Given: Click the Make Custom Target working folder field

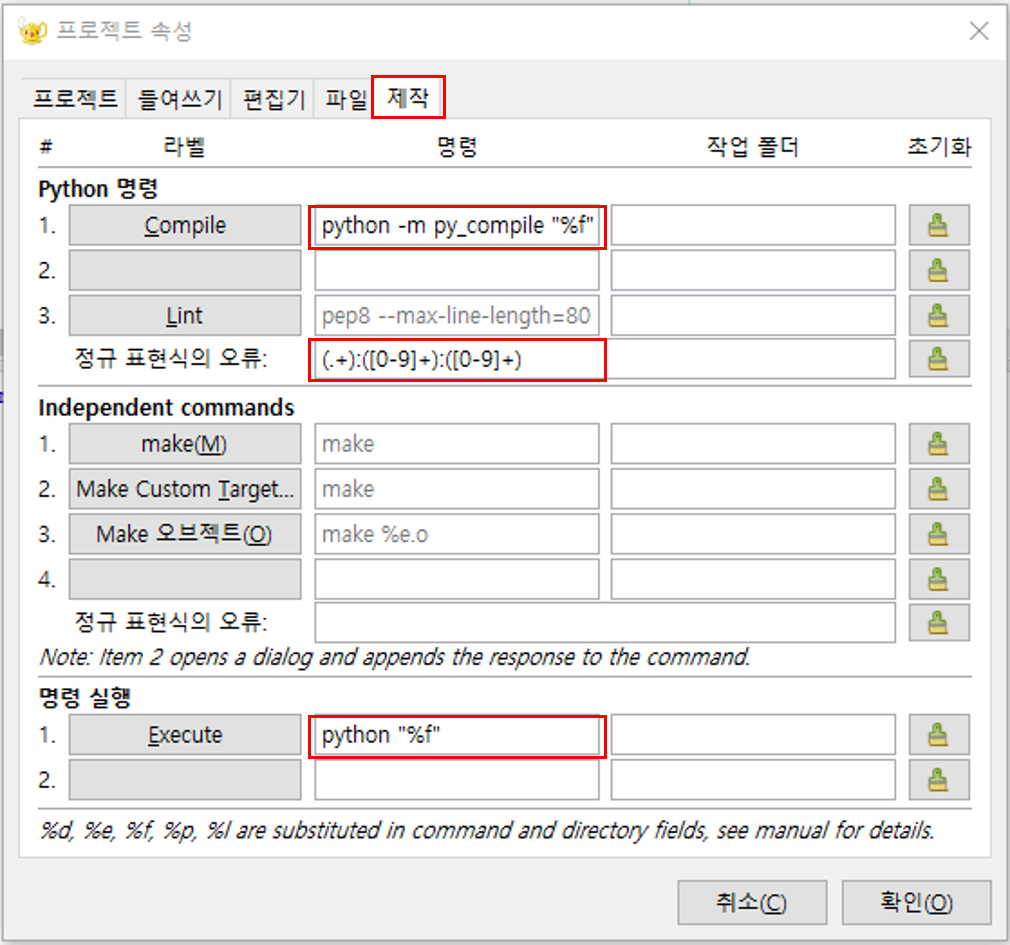Looking at the screenshot, I should click(753, 489).
